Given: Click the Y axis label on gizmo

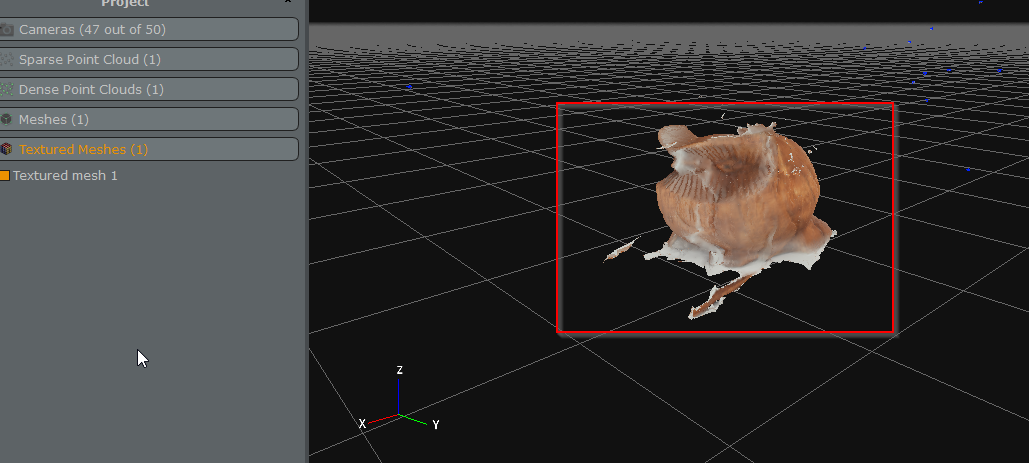Looking at the screenshot, I should click(436, 425).
